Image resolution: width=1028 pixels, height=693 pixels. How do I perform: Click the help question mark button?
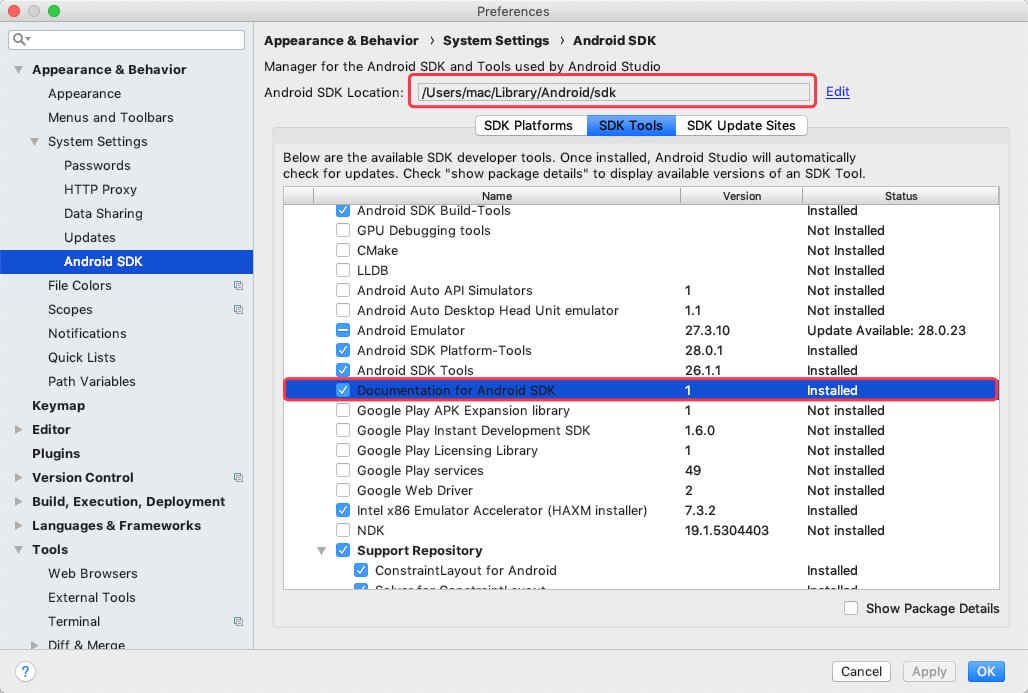click(x=25, y=671)
